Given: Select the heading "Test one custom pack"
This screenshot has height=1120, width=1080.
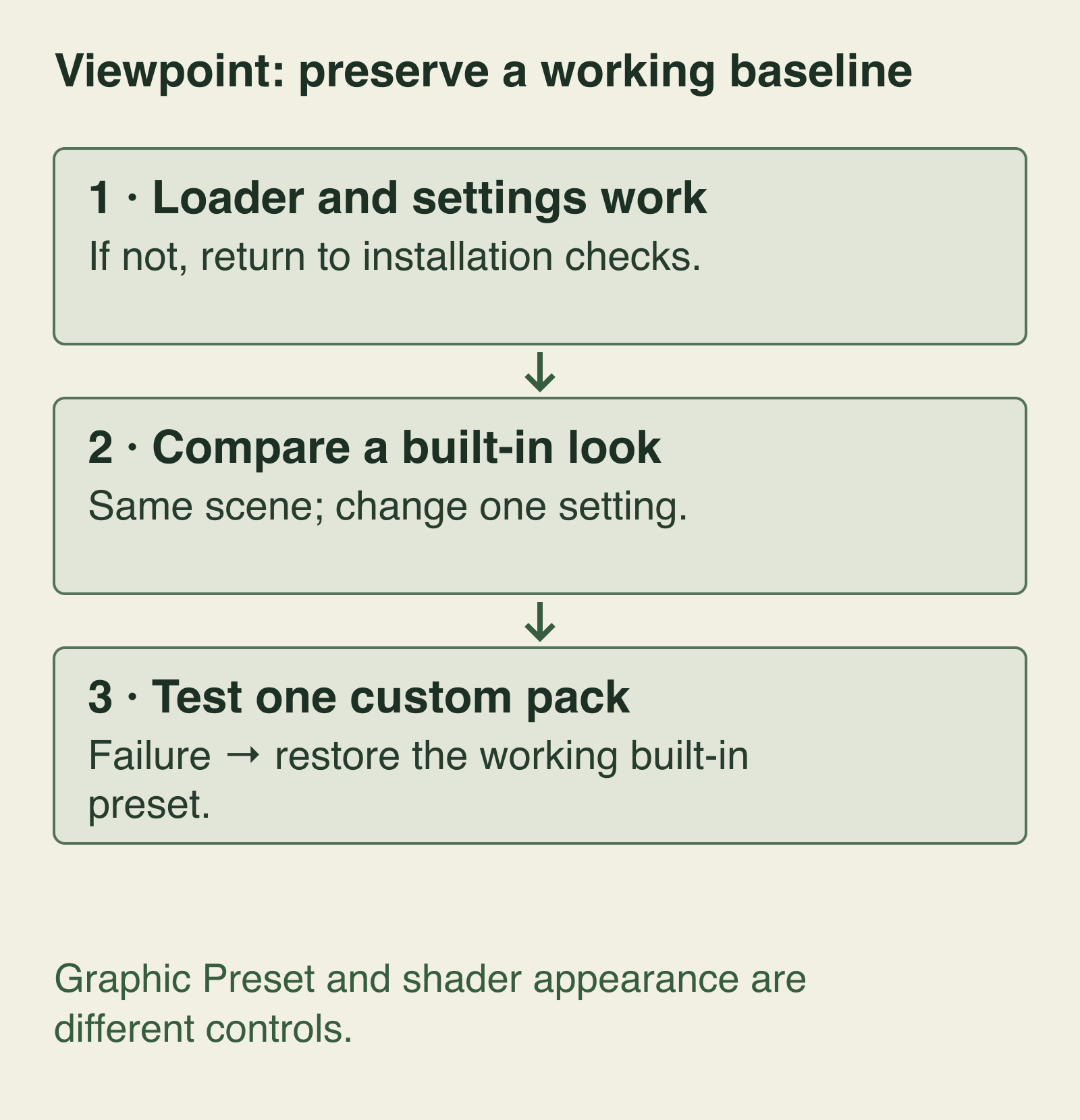Looking at the screenshot, I should pos(391,697).
